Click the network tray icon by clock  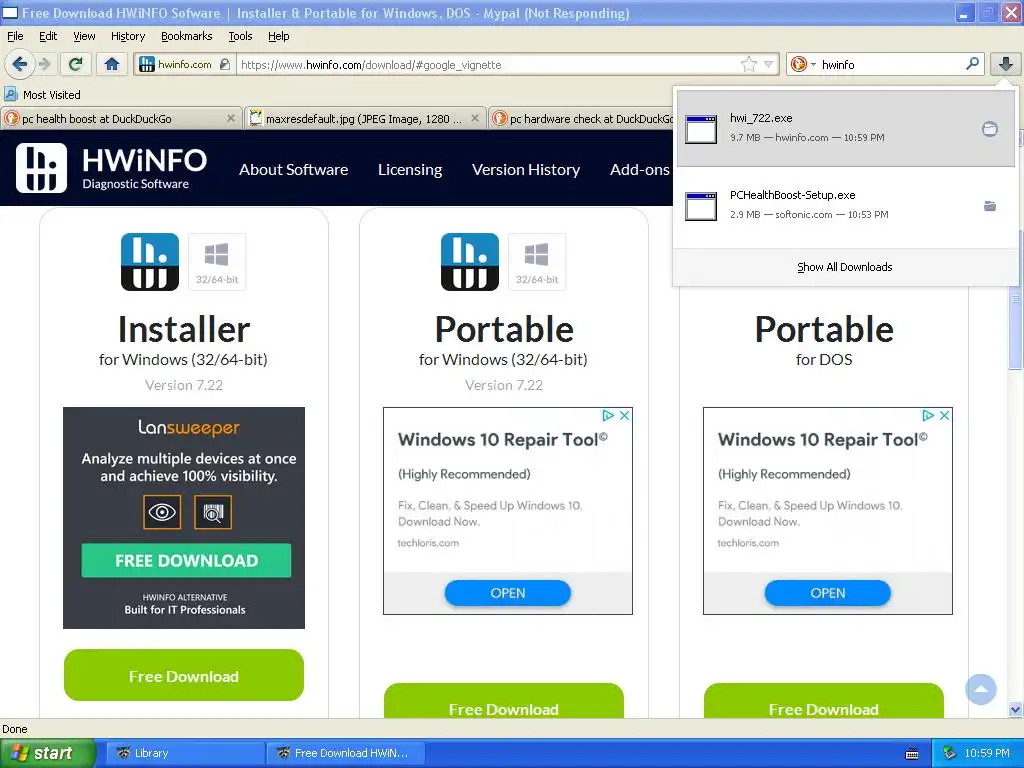tap(949, 754)
